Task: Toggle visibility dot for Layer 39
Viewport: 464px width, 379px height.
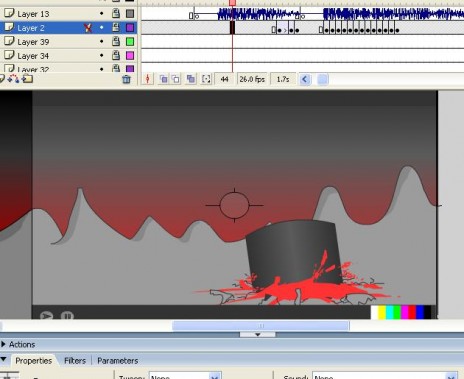Action: [102, 42]
